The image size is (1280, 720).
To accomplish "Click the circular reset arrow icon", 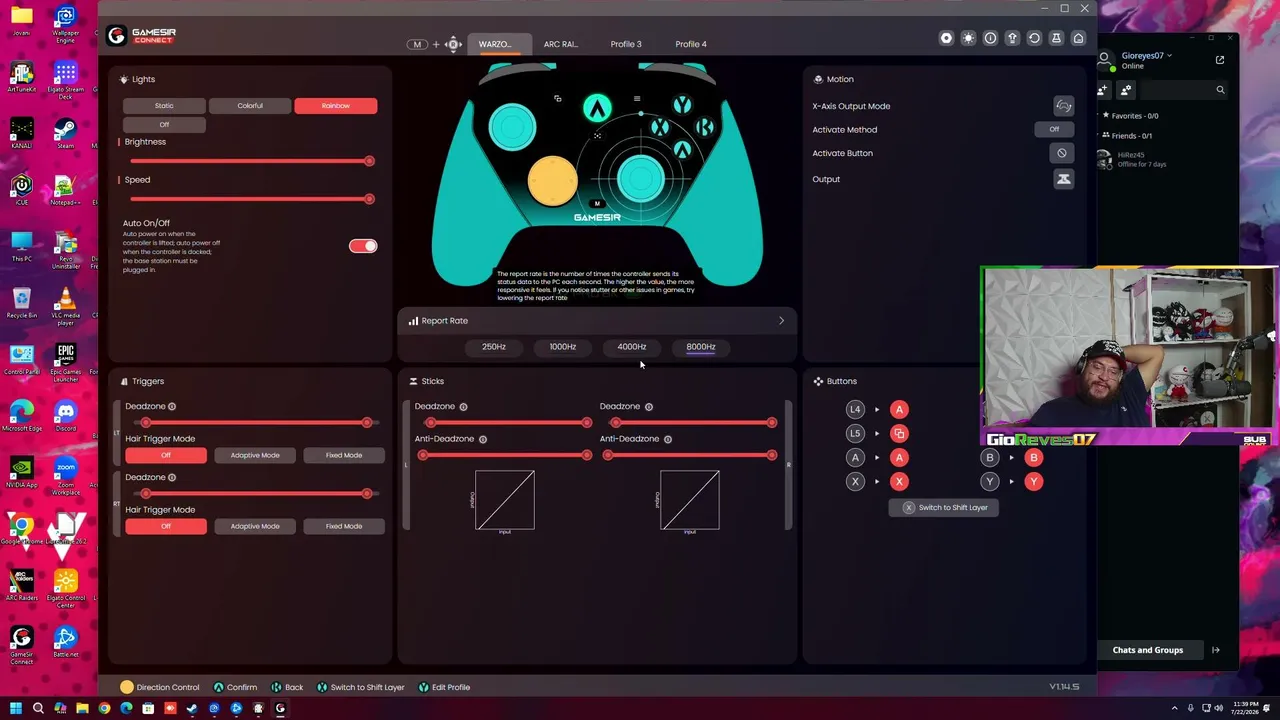I will click(x=1034, y=38).
